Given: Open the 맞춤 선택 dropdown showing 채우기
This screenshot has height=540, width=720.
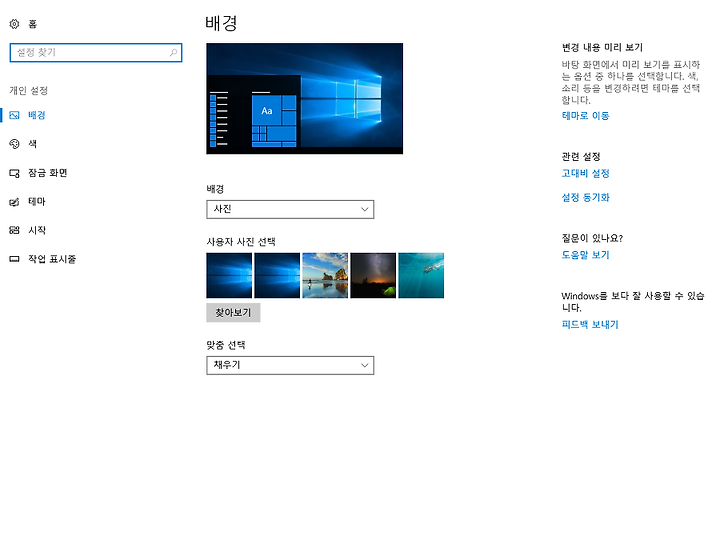Looking at the screenshot, I should [x=290, y=366].
